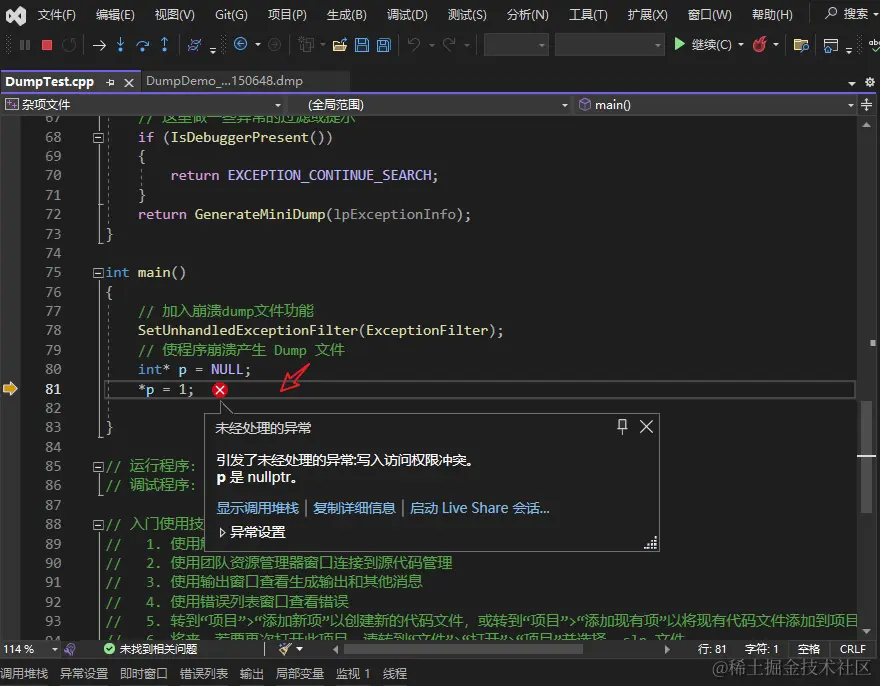Open the 局部变量 panel tab
The height and width of the screenshot is (686, 880).
(x=300, y=674)
